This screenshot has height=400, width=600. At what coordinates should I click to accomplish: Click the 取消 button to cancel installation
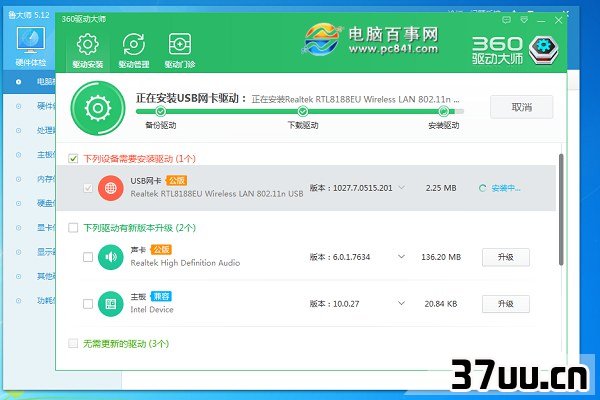click(521, 107)
